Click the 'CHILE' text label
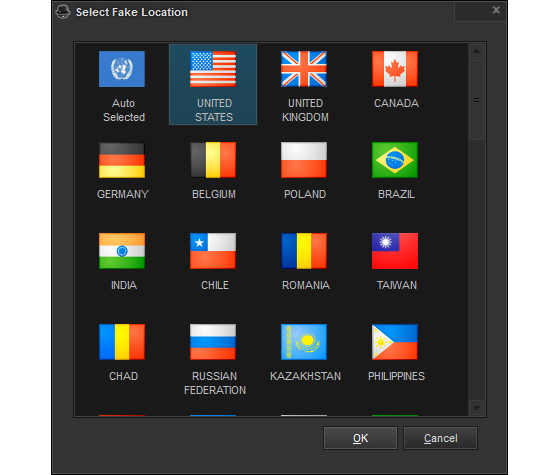The image size is (560, 475). (x=215, y=285)
